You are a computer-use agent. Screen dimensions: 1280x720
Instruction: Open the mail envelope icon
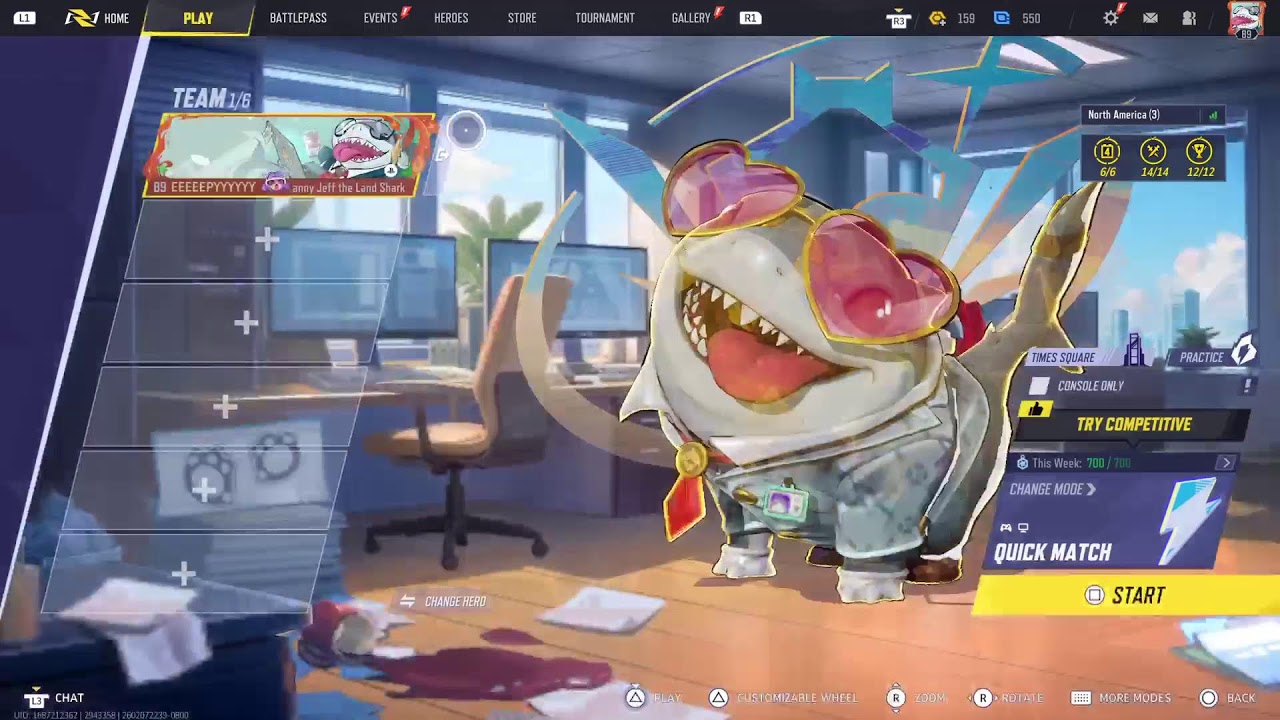[x=1150, y=18]
